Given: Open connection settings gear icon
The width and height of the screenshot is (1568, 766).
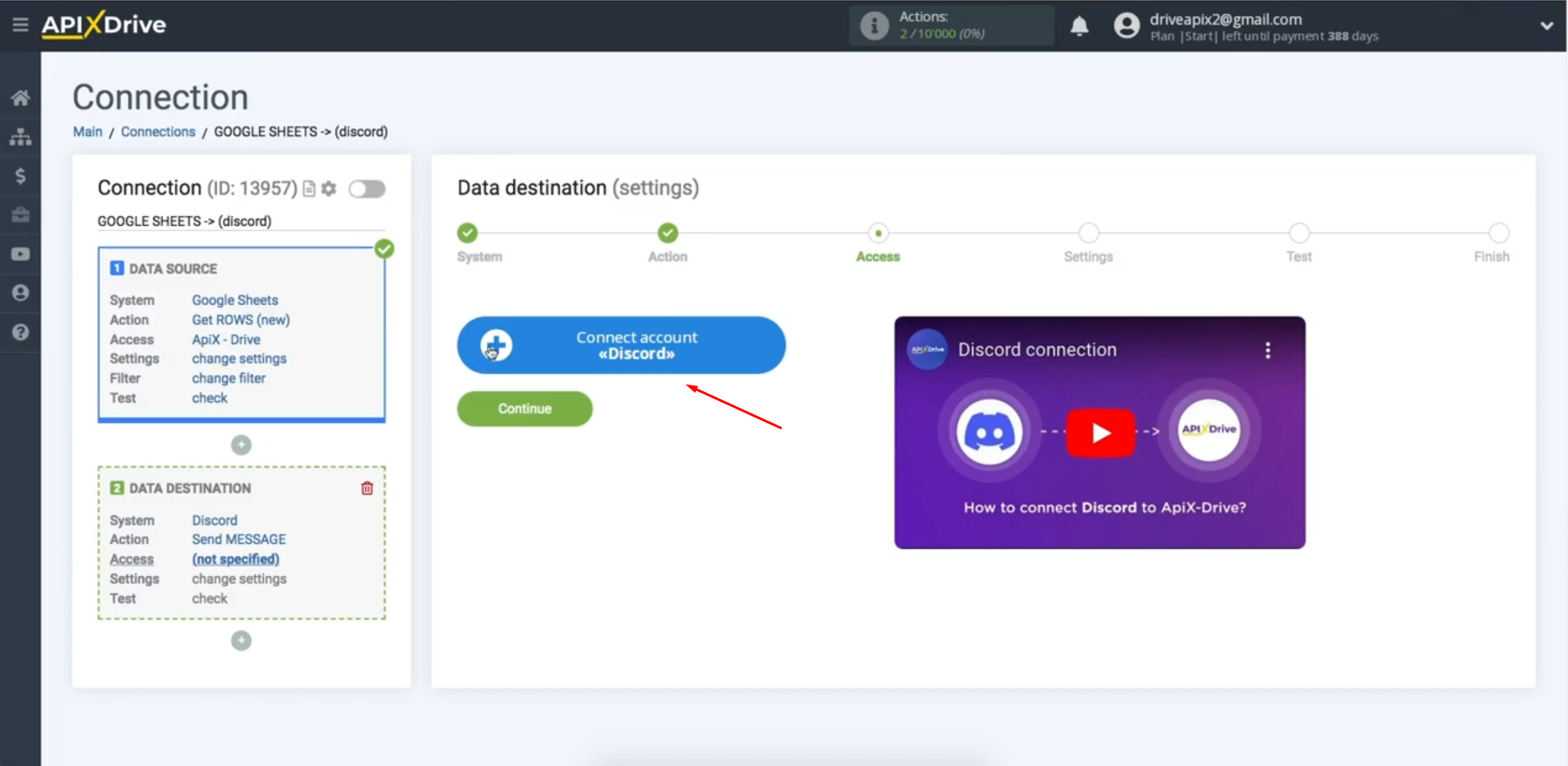Looking at the screenshot, I should click(328, 188).
